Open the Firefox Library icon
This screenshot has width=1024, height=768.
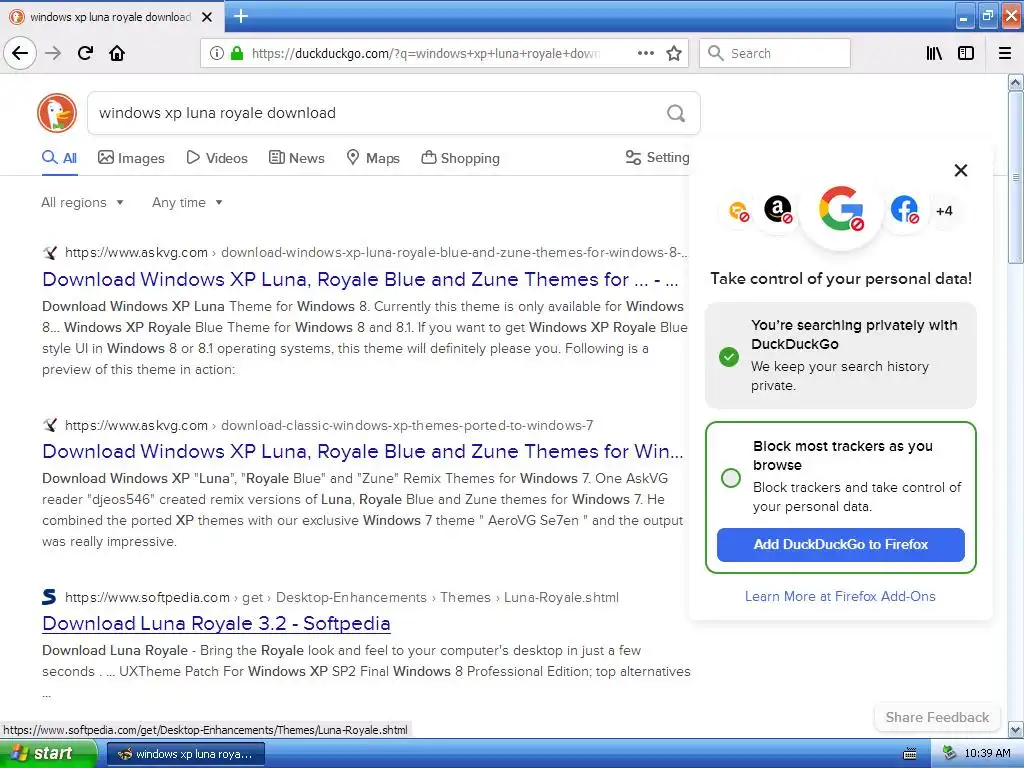934,53
